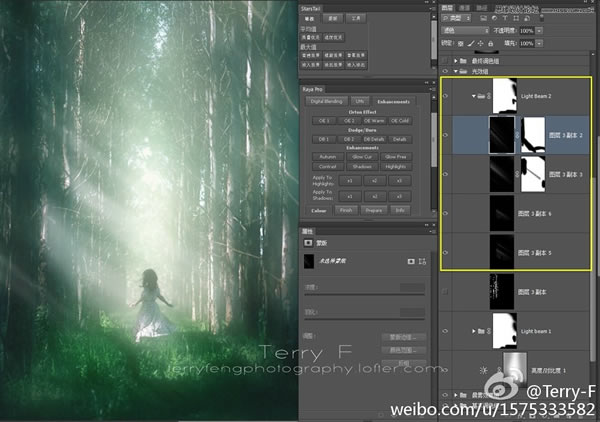Image resolution: width=600 pixels, height=422 pixels.
Task: Lock transparent pixels icon in Layers panel
Action: click(x=461, y=44)
